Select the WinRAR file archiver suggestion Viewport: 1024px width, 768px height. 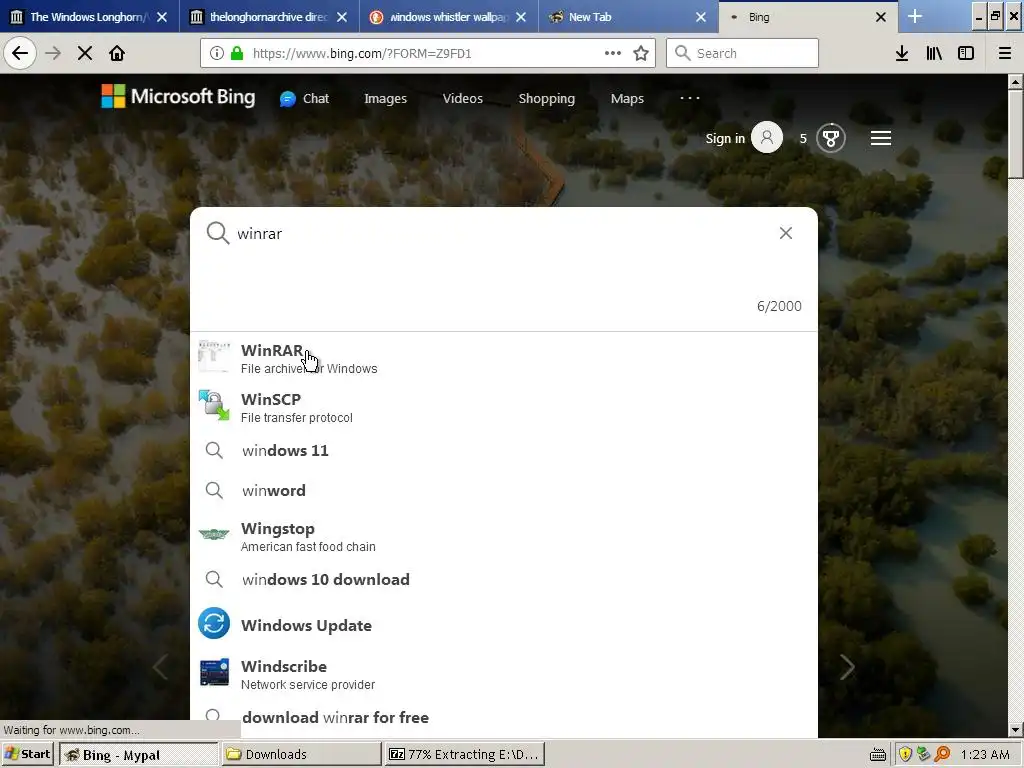tap(504, 358)
